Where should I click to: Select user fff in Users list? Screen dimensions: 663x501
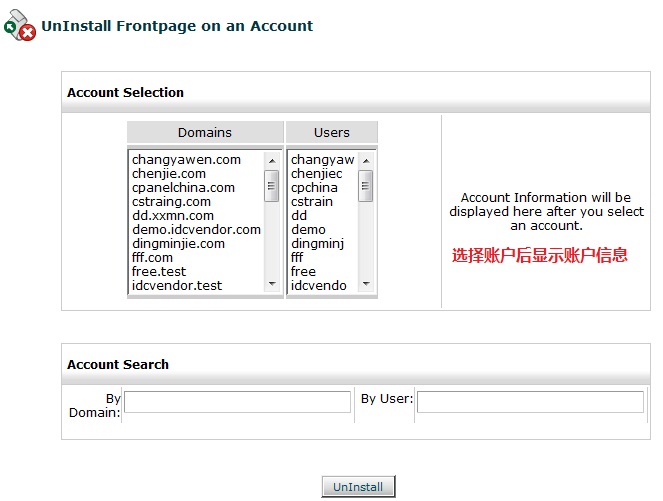[x=297, y=257]
